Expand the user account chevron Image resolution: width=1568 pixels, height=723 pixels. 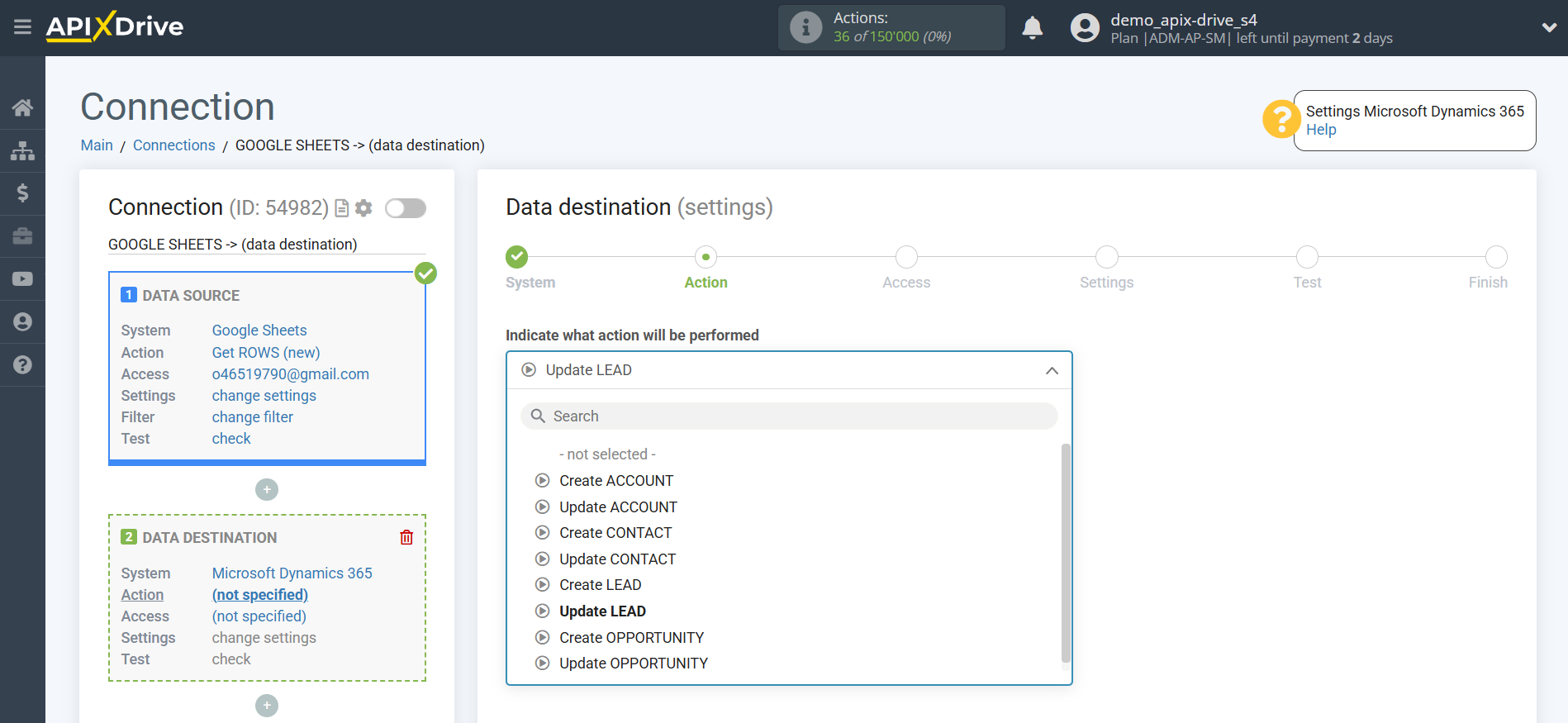point(1549,27)
